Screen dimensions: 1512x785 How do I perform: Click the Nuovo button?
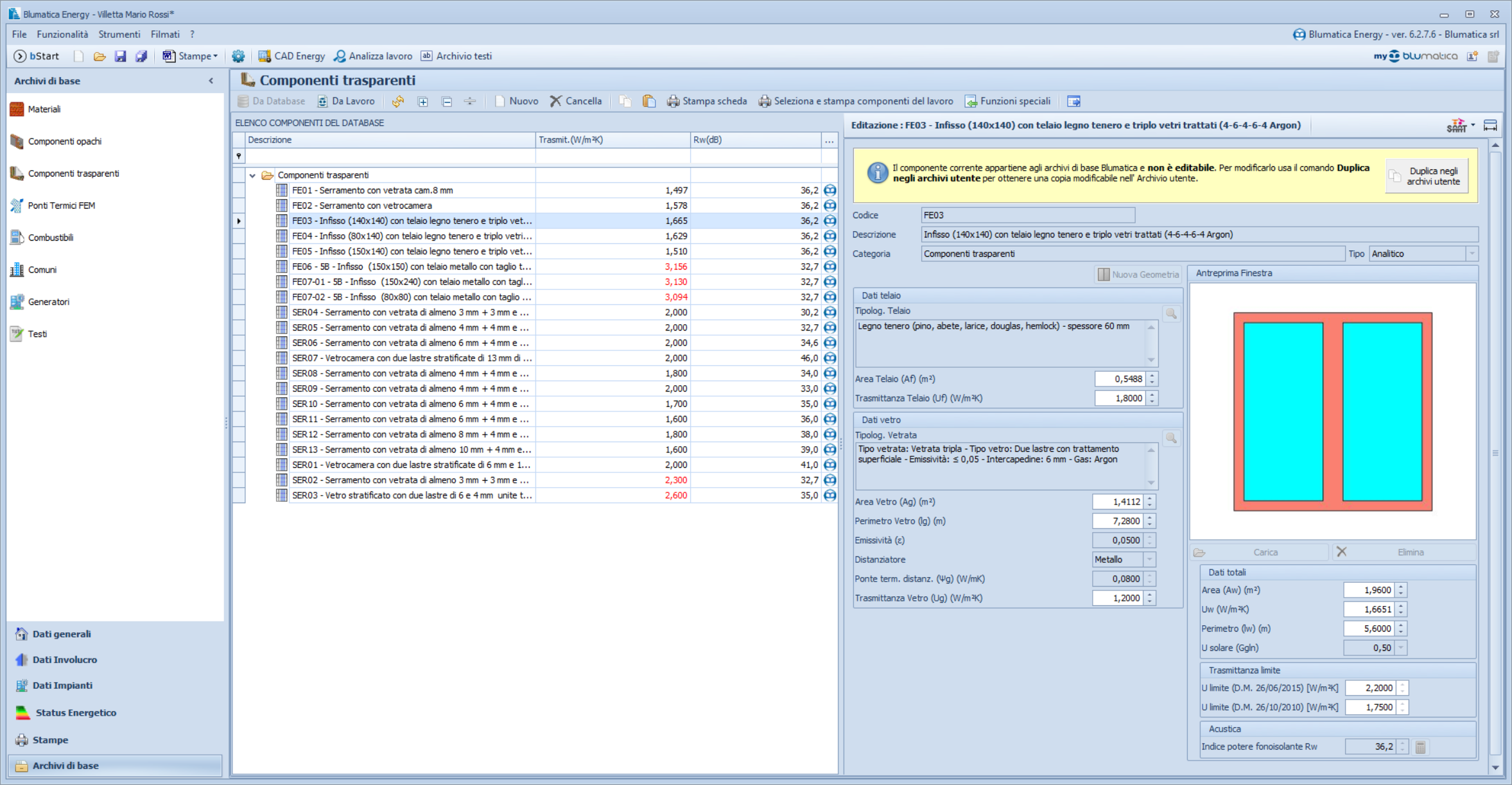517,101
